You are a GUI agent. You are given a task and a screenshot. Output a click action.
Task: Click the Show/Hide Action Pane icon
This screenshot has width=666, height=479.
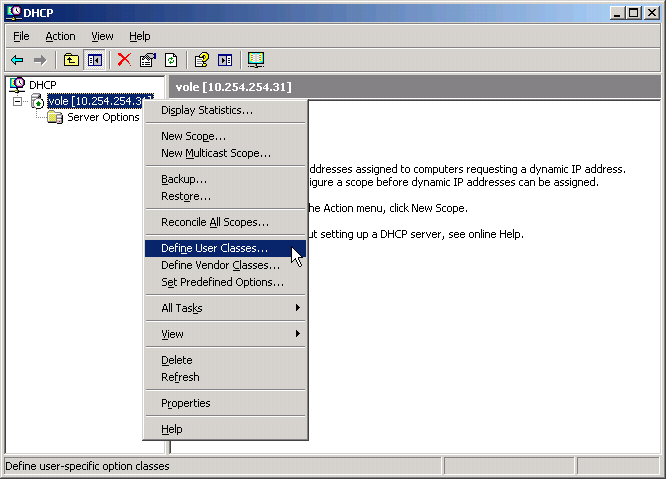click(x=225, y=60)
